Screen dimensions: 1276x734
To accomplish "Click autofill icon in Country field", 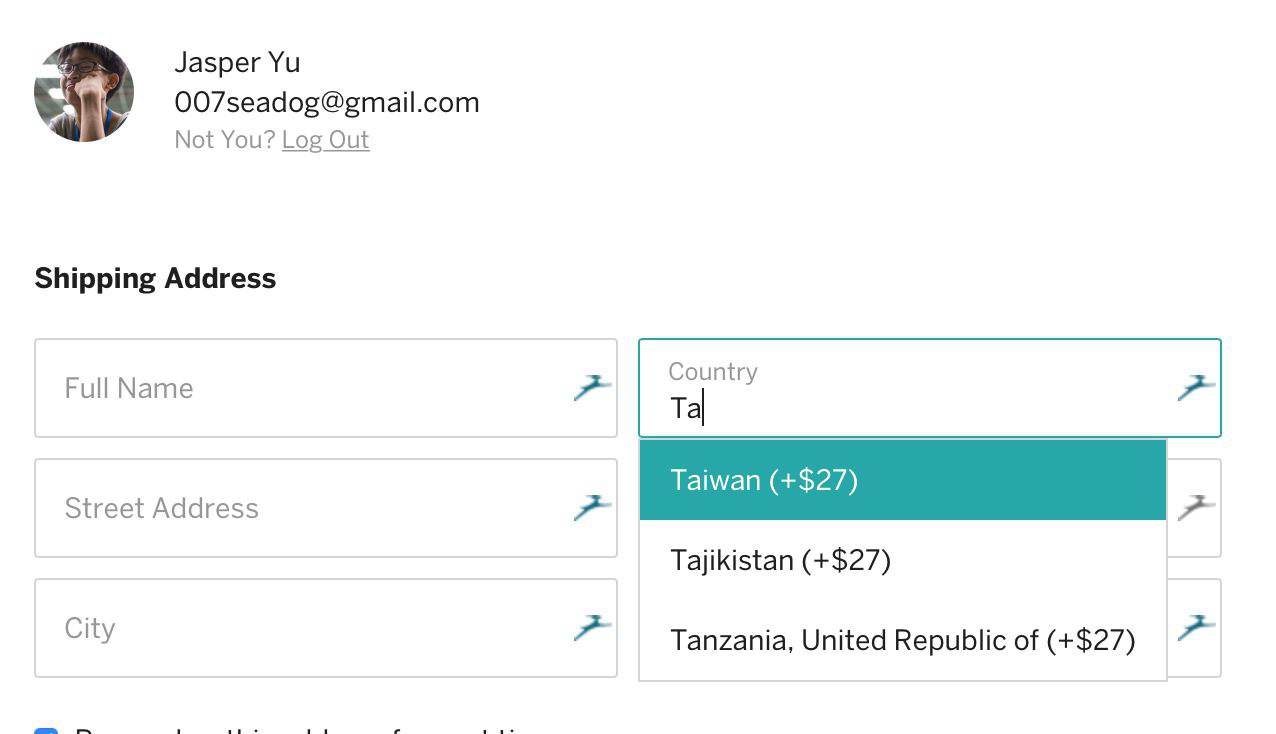I will 1196,387.
